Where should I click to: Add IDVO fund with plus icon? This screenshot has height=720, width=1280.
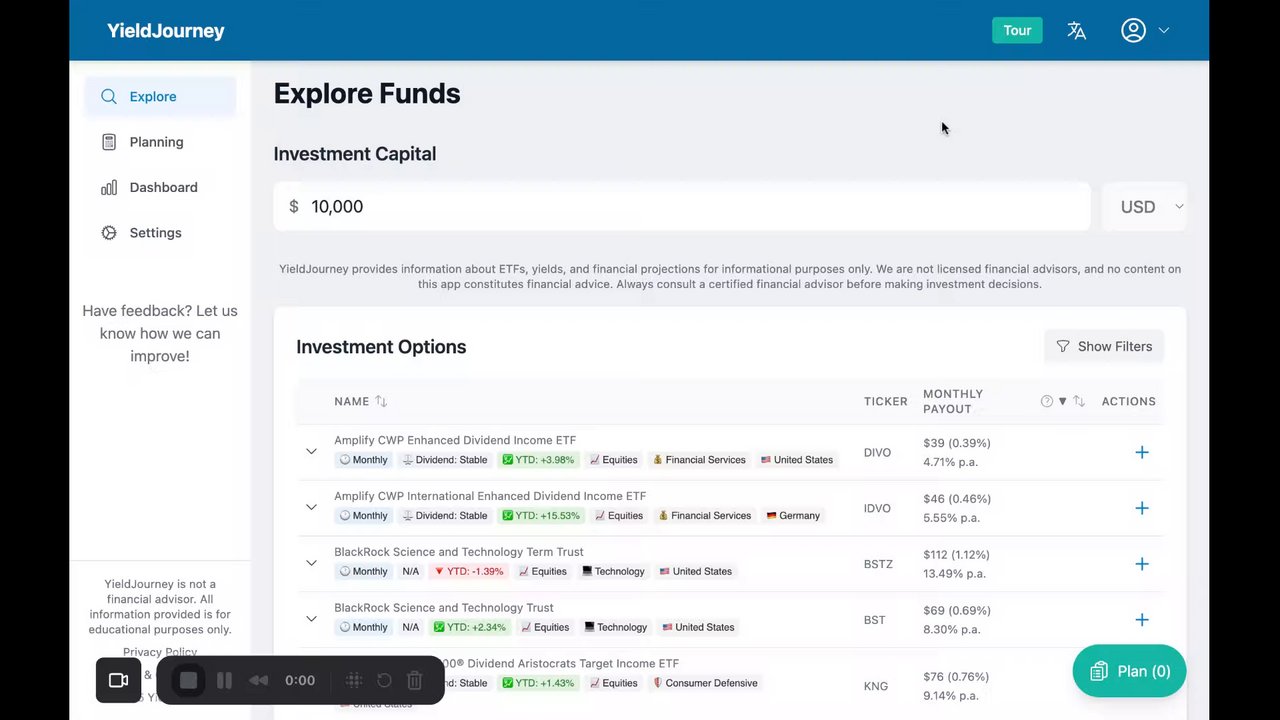click(x=1141, y=508)
